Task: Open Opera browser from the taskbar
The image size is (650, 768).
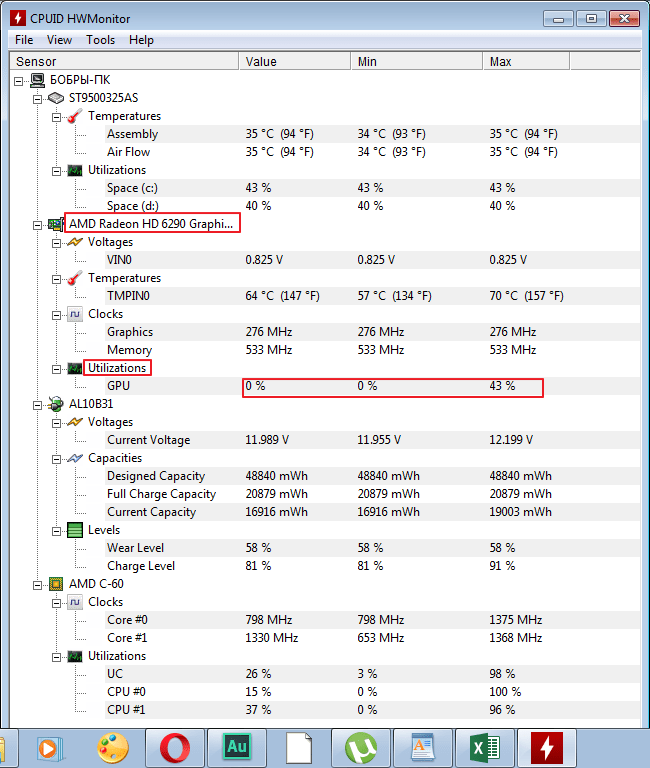Action: [x=175, y=748]
